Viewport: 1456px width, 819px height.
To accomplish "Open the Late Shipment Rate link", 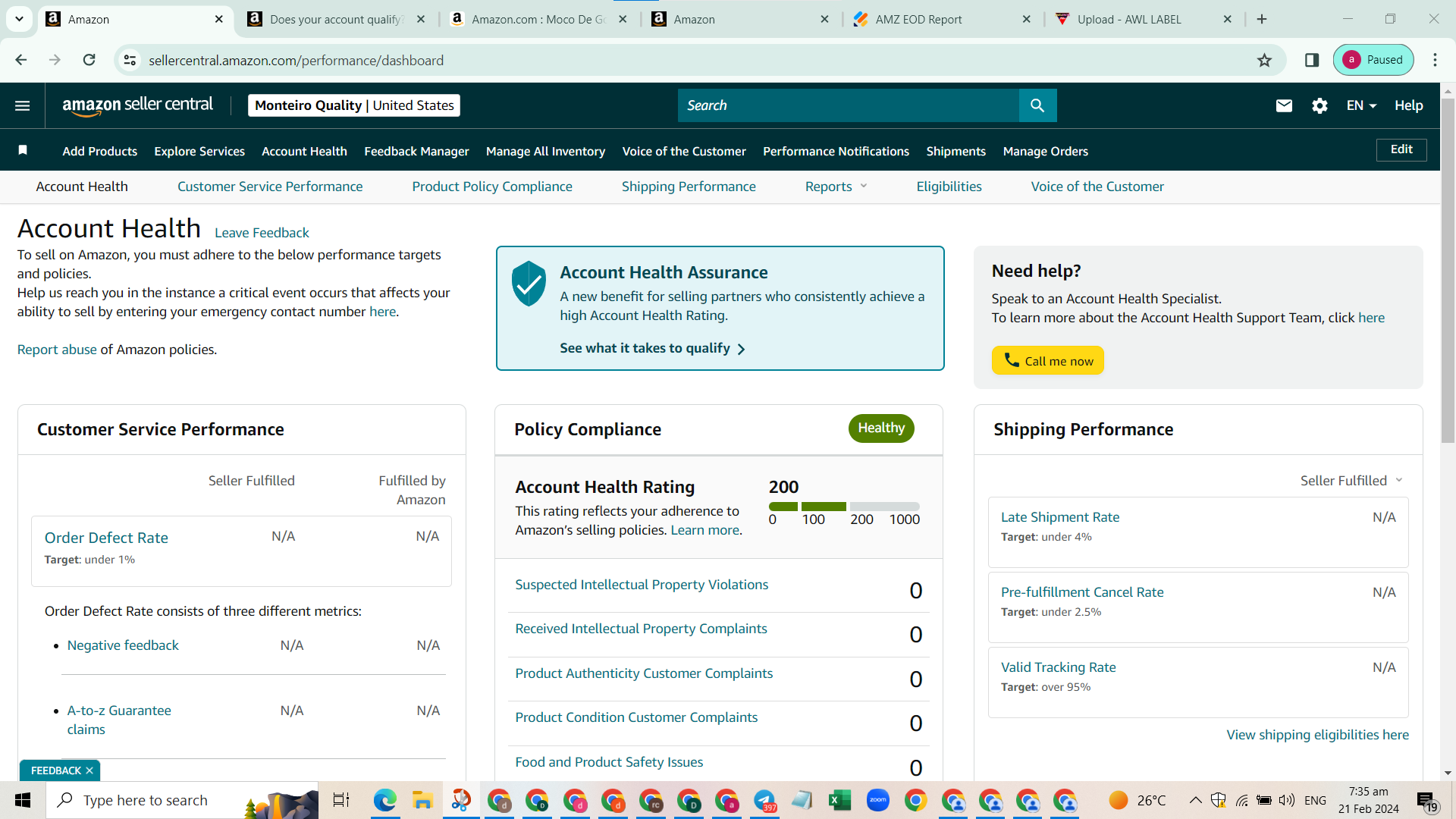I will (1060, 517).
